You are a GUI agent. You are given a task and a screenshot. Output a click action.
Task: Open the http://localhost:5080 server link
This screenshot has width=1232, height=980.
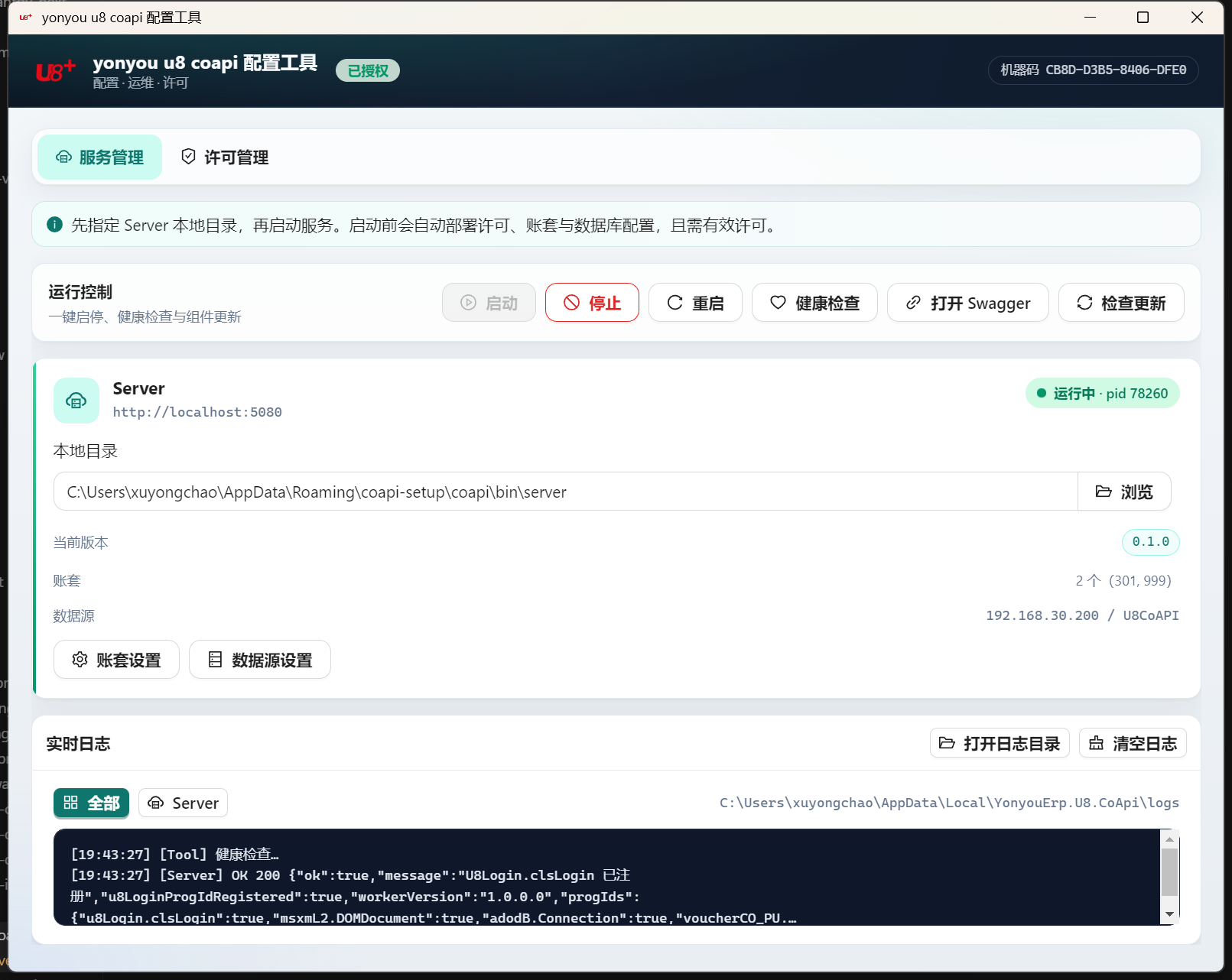point(197,412)
